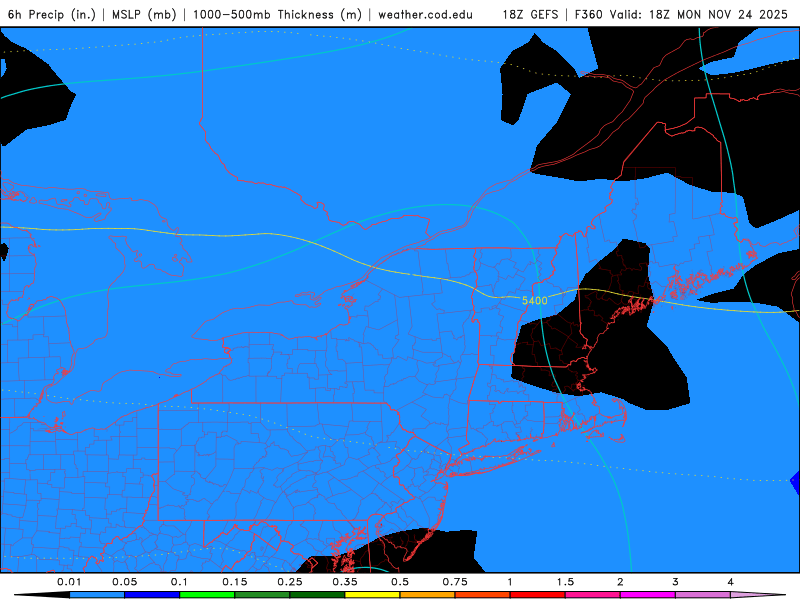
Task: Click the 0.15 legend value
Action: tap(235, 582)
